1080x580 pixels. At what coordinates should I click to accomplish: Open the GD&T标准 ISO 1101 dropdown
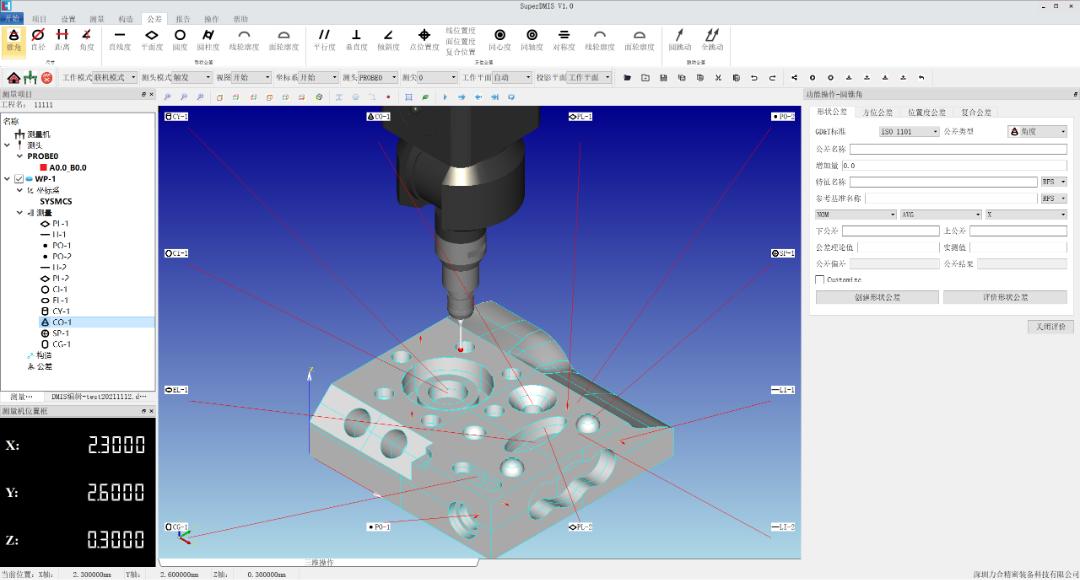click(x=909, y=132)
